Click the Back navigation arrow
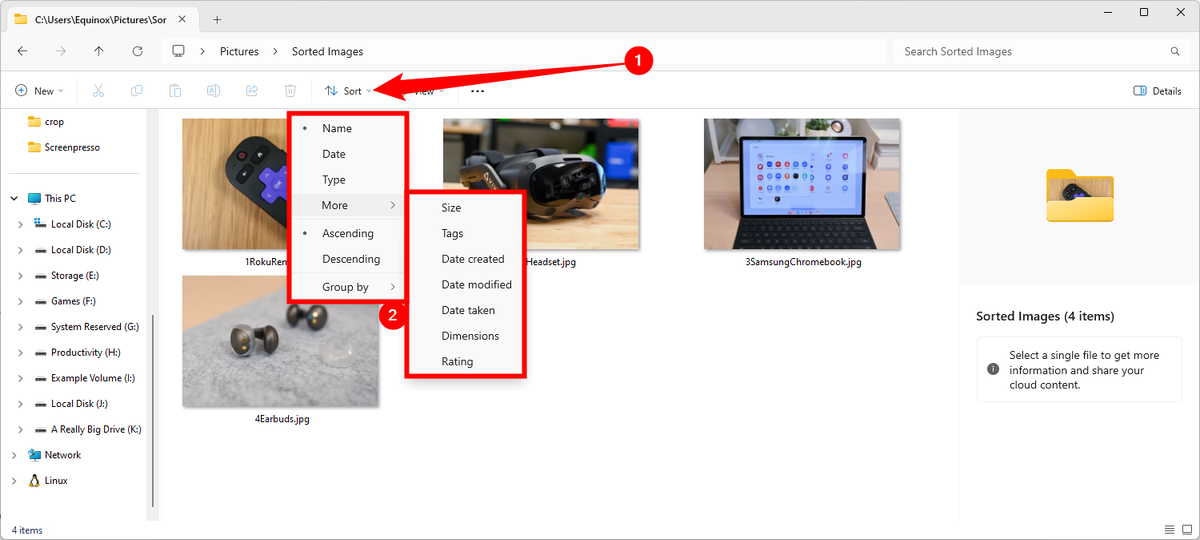1200x540 pixels. pyautogui.click(x=22, y=51)
